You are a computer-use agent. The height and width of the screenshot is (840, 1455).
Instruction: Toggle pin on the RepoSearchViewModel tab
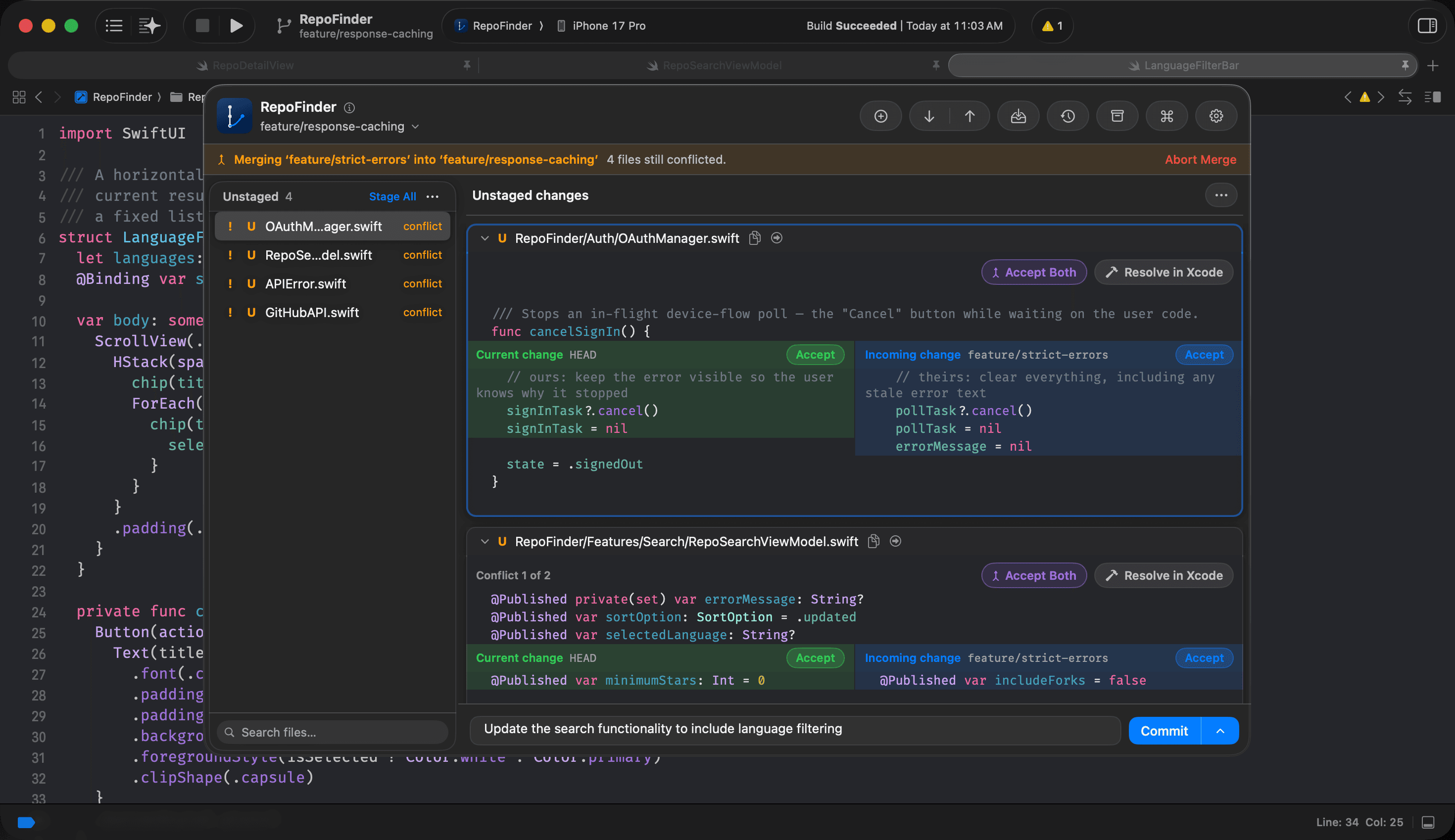(x=935, y=65)
